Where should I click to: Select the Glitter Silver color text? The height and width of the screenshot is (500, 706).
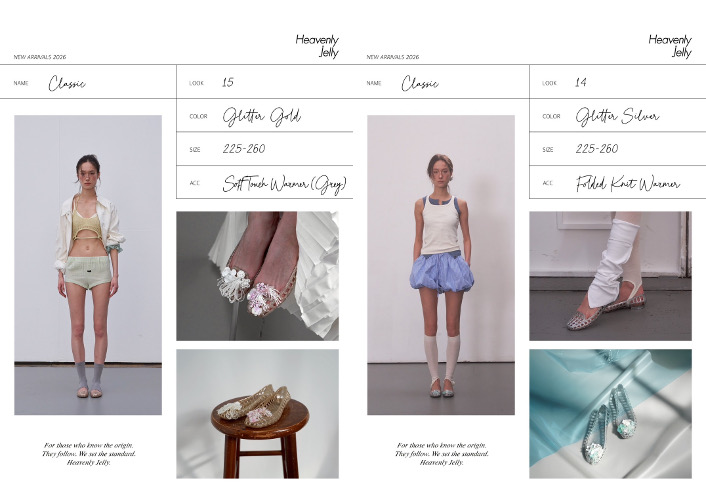(617, 116)
